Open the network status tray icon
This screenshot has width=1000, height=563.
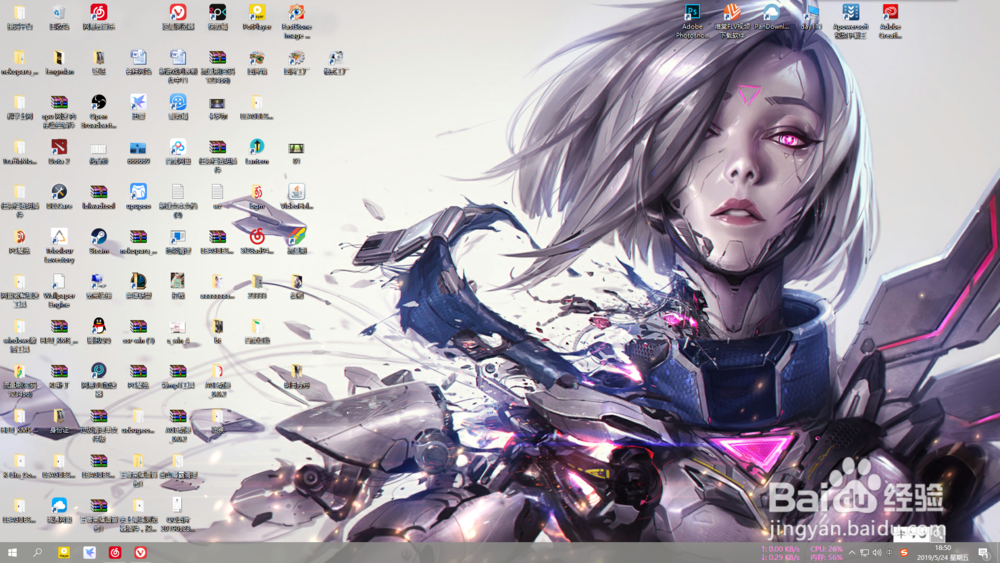(x=864, y=553)
